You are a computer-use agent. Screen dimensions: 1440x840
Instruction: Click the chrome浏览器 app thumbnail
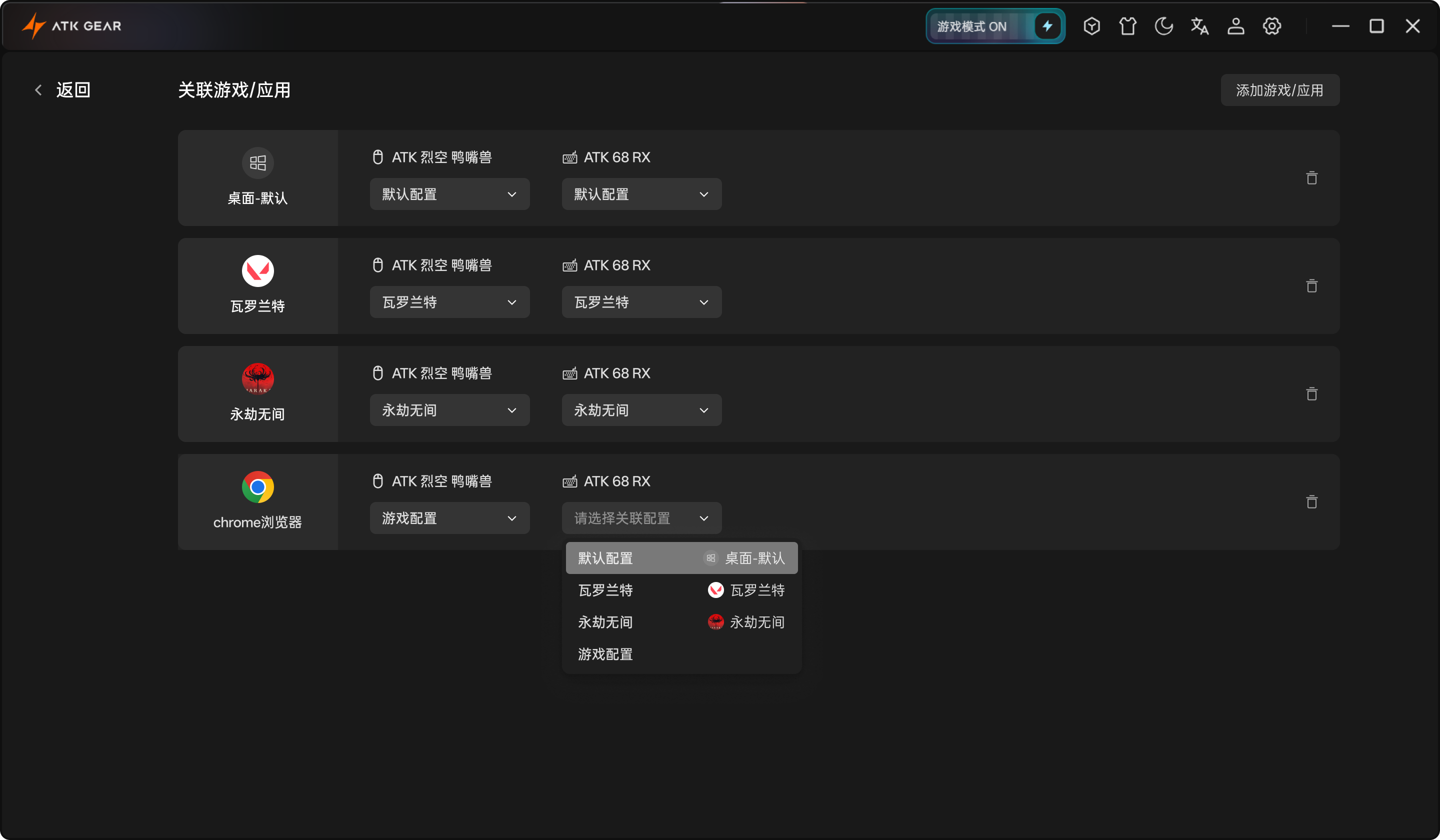(x=257, y=487)
